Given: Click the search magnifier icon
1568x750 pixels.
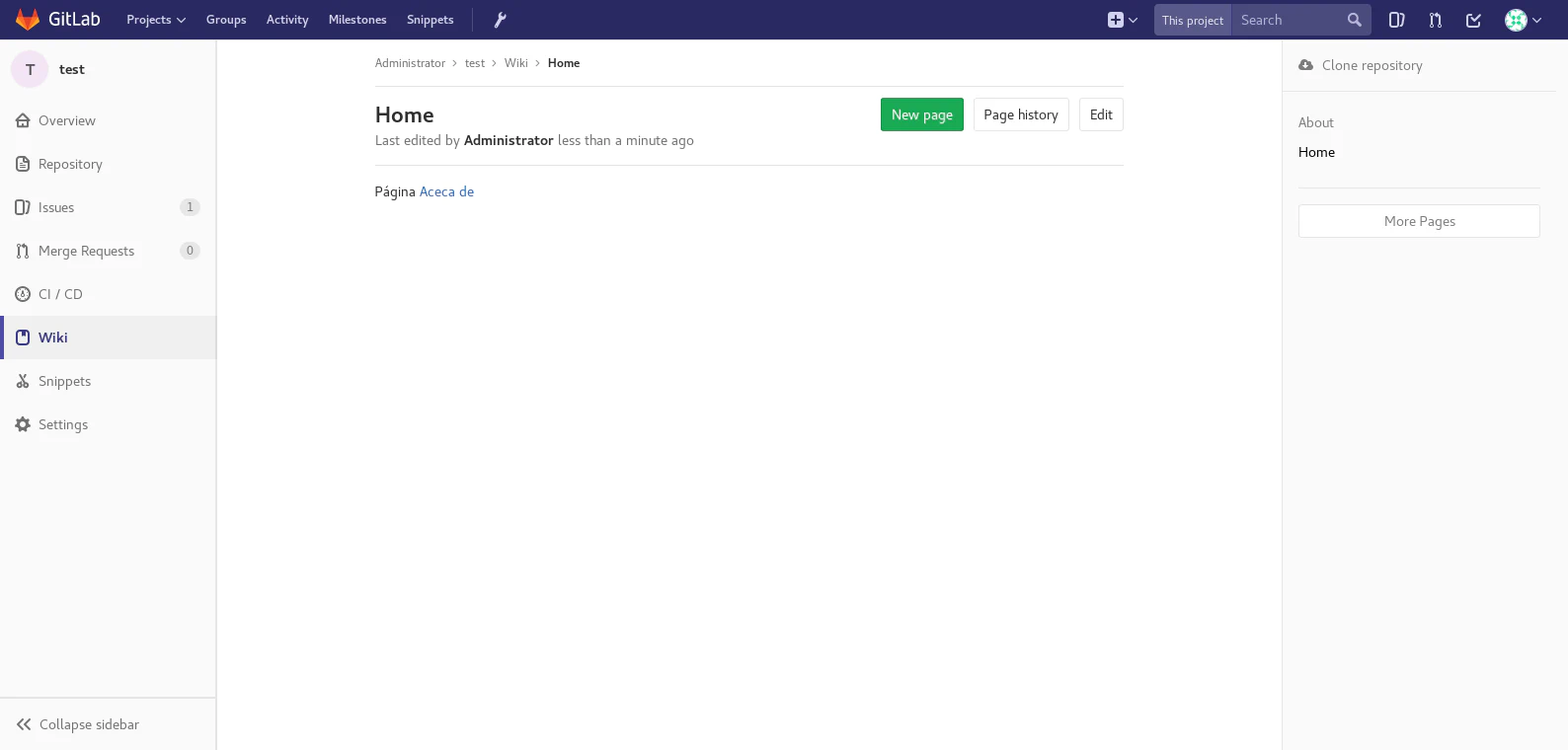Looking at the screenshot, I should pos(1354,20).
